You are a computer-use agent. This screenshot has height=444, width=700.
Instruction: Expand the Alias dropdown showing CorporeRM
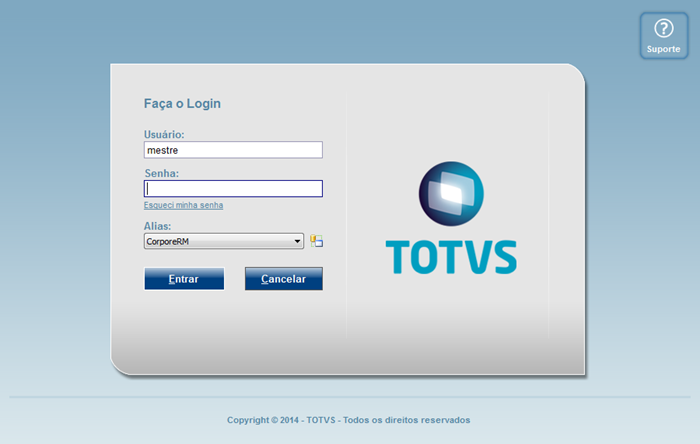[x=224, y=241]
